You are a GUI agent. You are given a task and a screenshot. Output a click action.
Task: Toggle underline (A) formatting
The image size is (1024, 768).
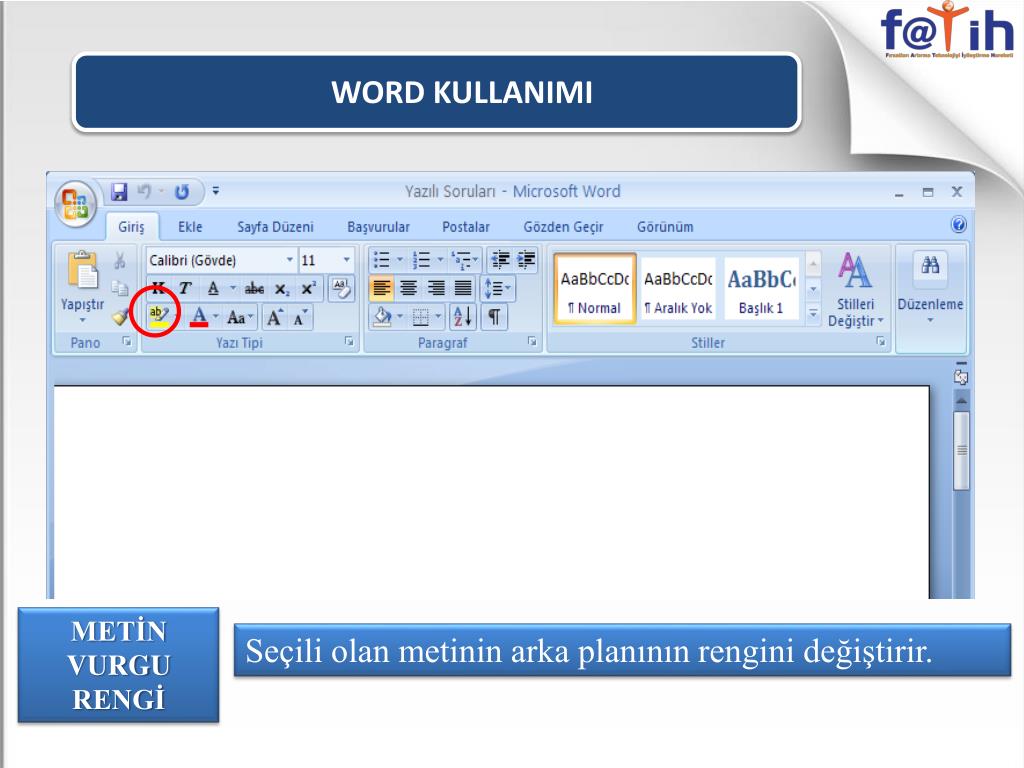coord(213,288)
